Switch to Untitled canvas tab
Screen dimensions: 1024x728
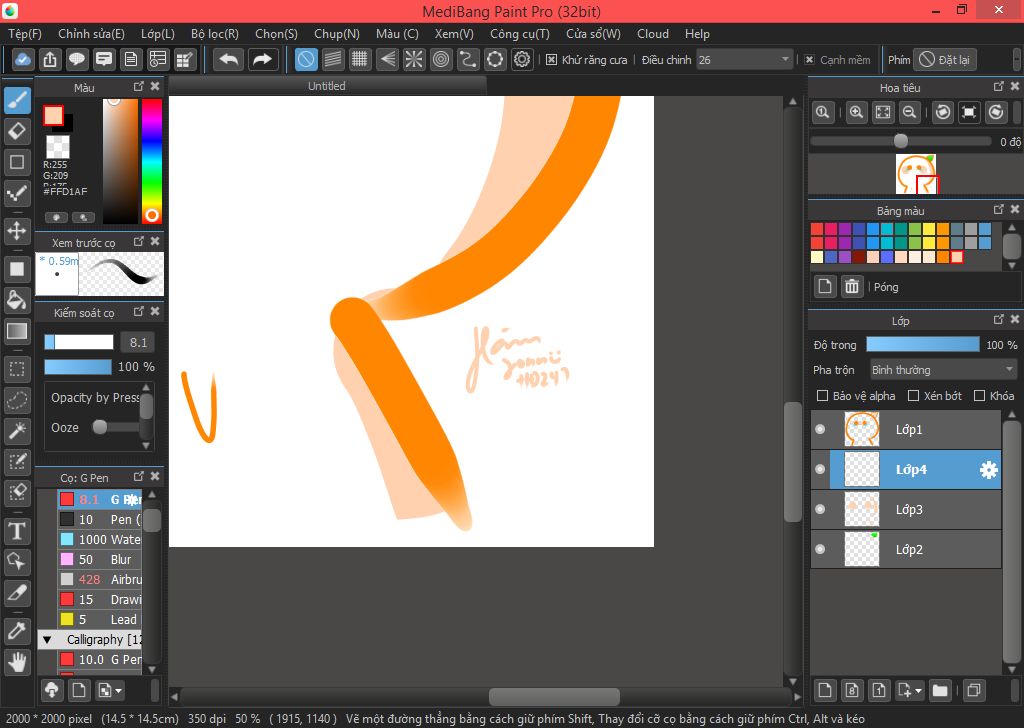tap(327, 86)
